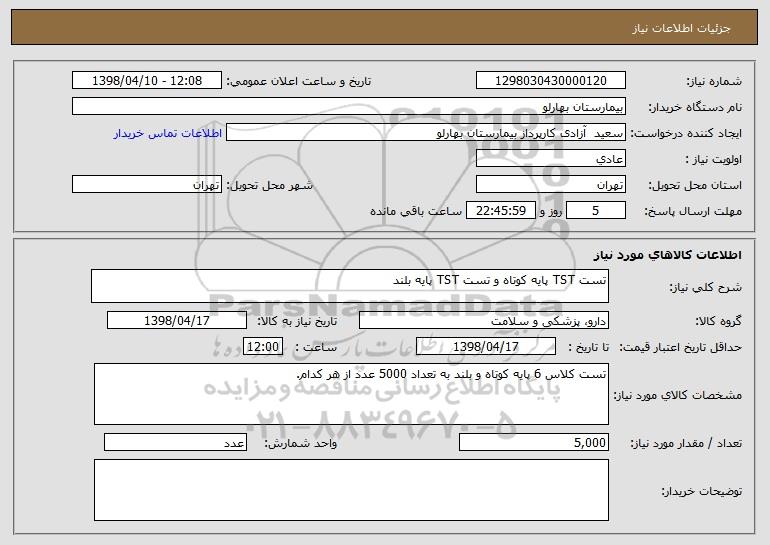The width and height of the screenshot is (770, 545).
Task: Click the label گروه کالا
Action: pos(719,322)
